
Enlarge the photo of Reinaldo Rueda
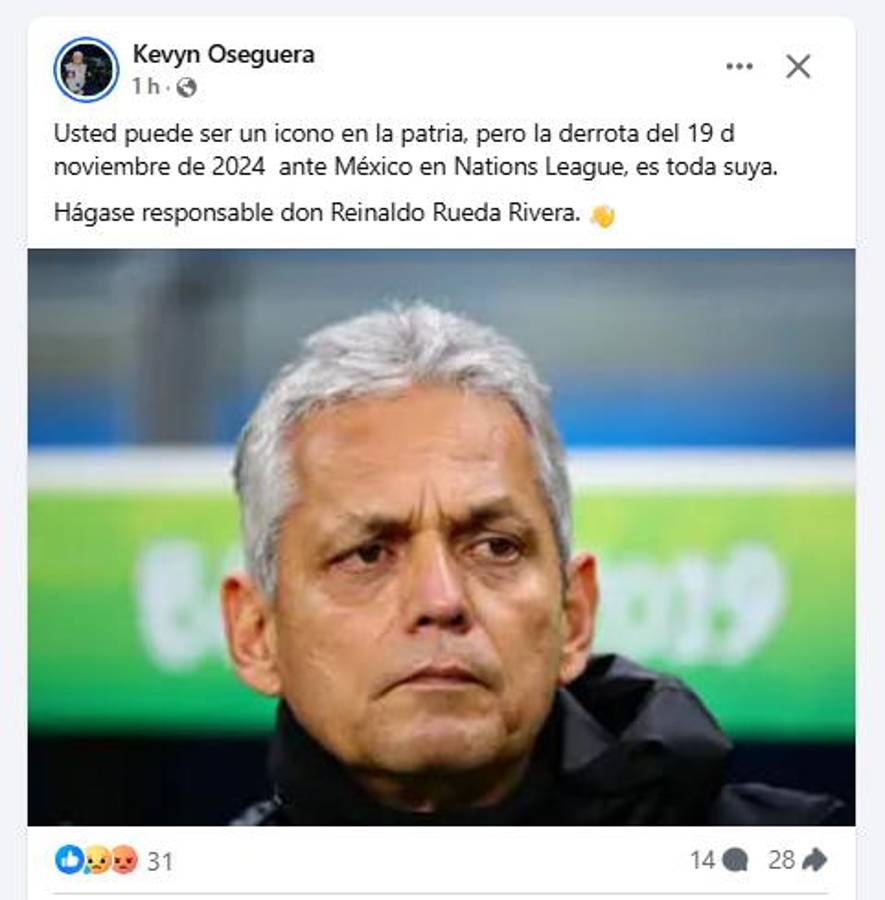coord(442,540)
